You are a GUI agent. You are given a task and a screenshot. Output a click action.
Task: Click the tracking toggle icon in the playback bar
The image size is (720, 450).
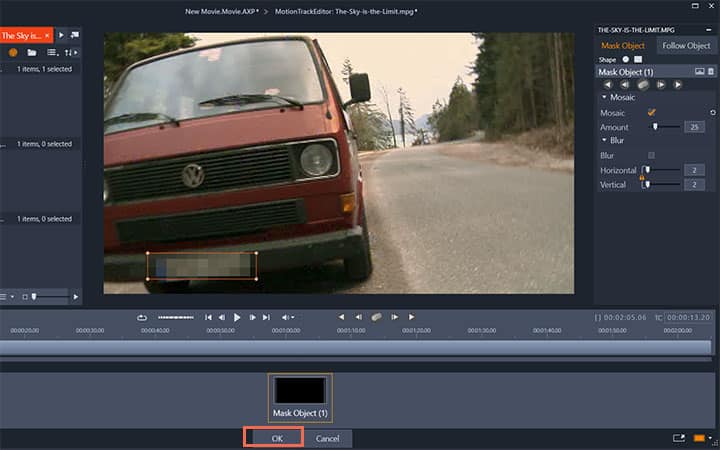pos(376,317)
